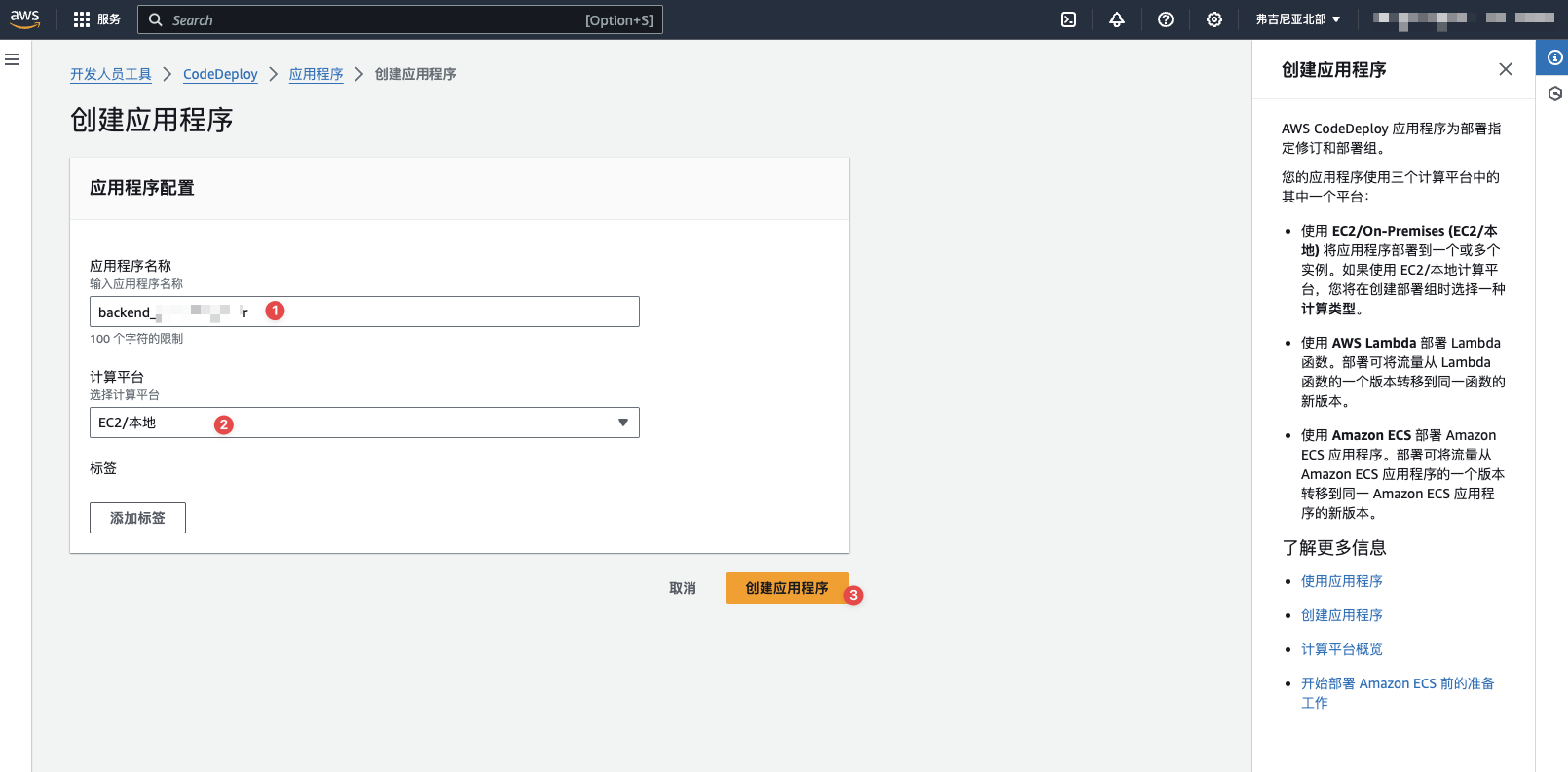Open the help question mark menu

tap(1166, 19)
